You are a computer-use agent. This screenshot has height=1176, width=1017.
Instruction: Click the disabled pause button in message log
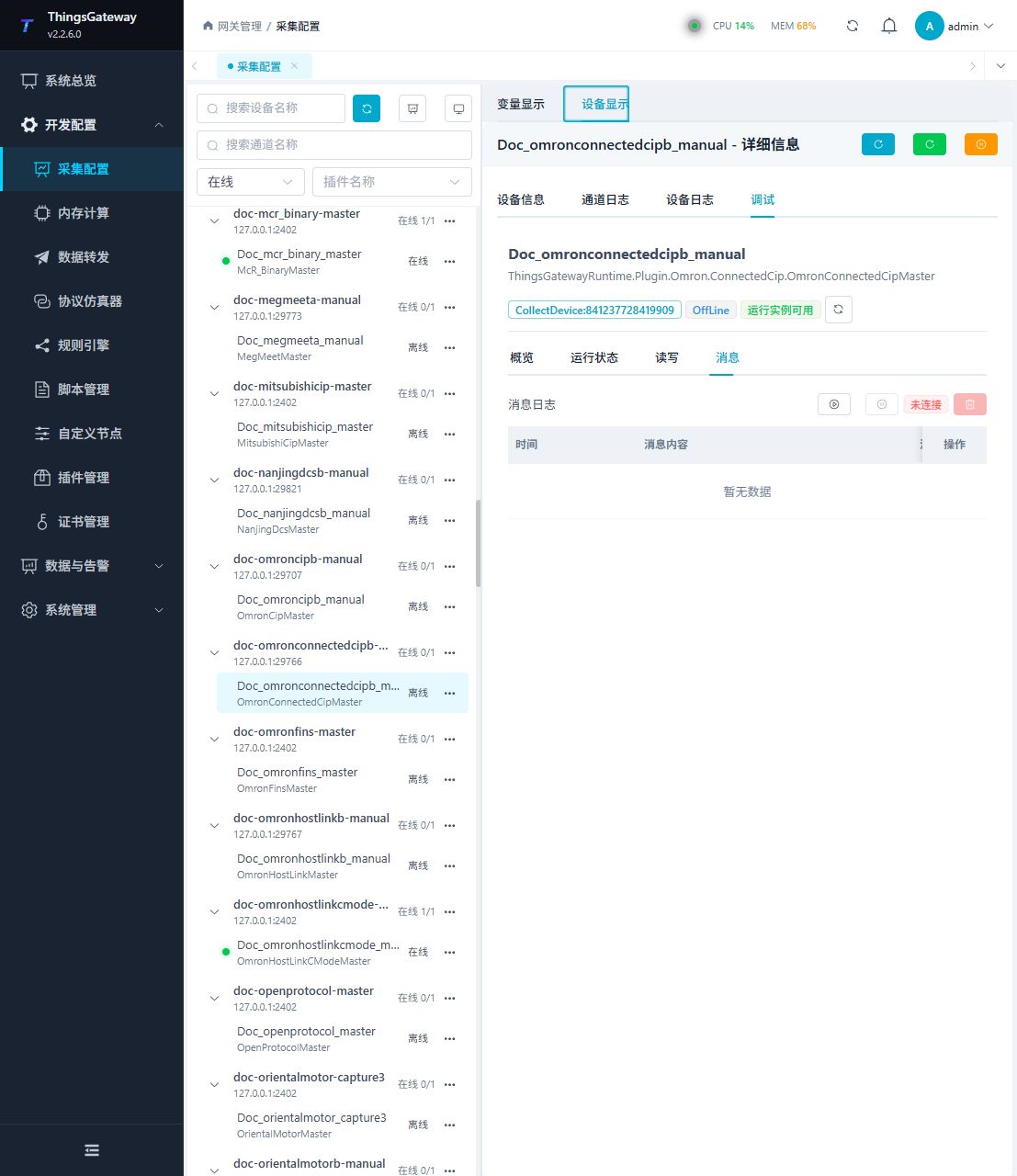coord(882,404)
